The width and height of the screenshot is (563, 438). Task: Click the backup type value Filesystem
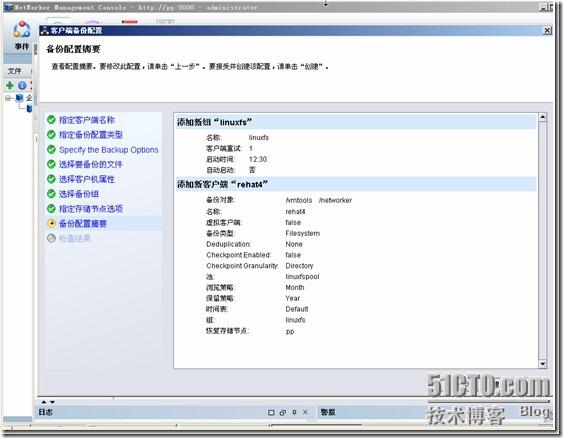point(302,233)
